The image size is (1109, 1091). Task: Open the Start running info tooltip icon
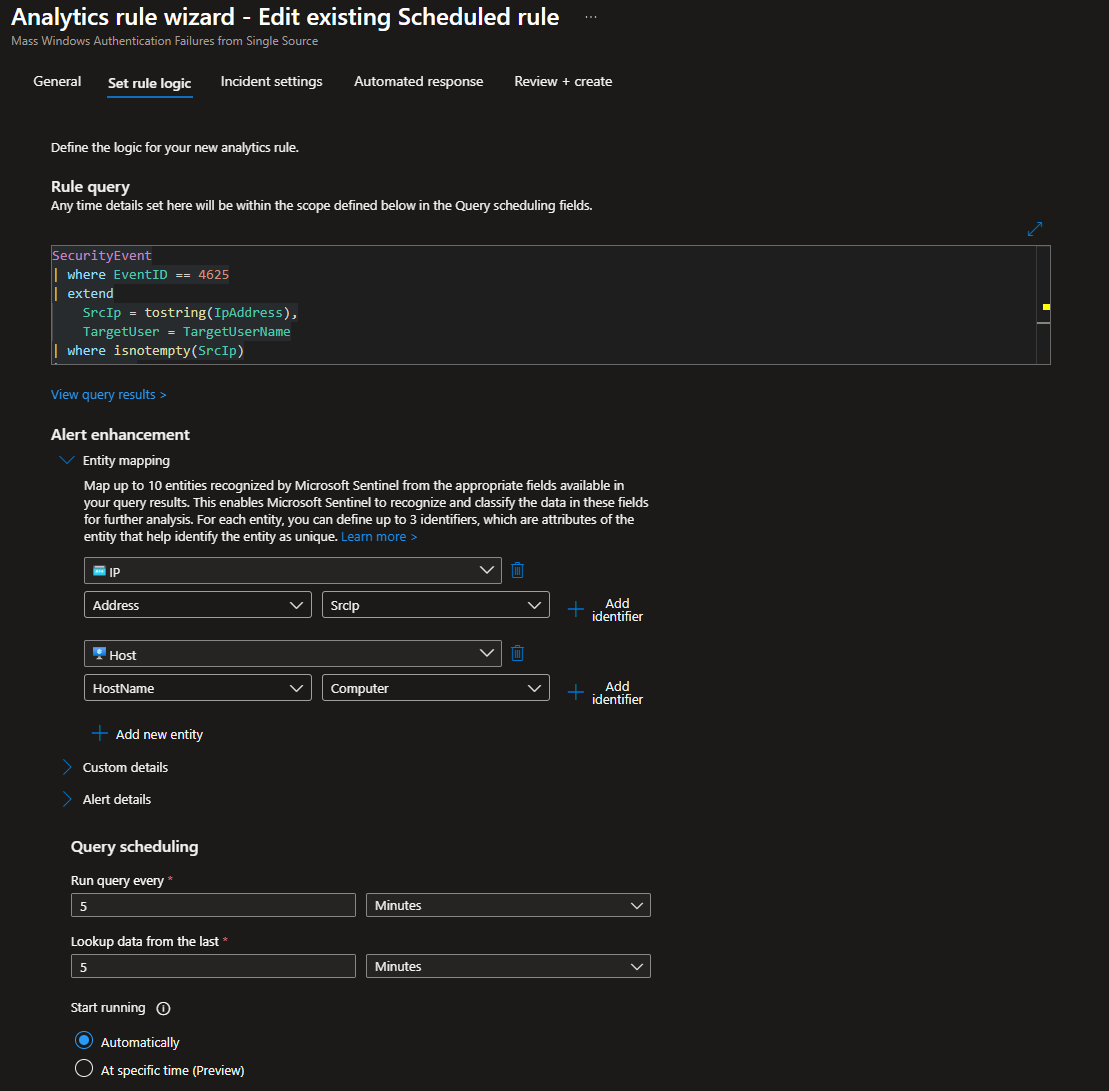164,1008
